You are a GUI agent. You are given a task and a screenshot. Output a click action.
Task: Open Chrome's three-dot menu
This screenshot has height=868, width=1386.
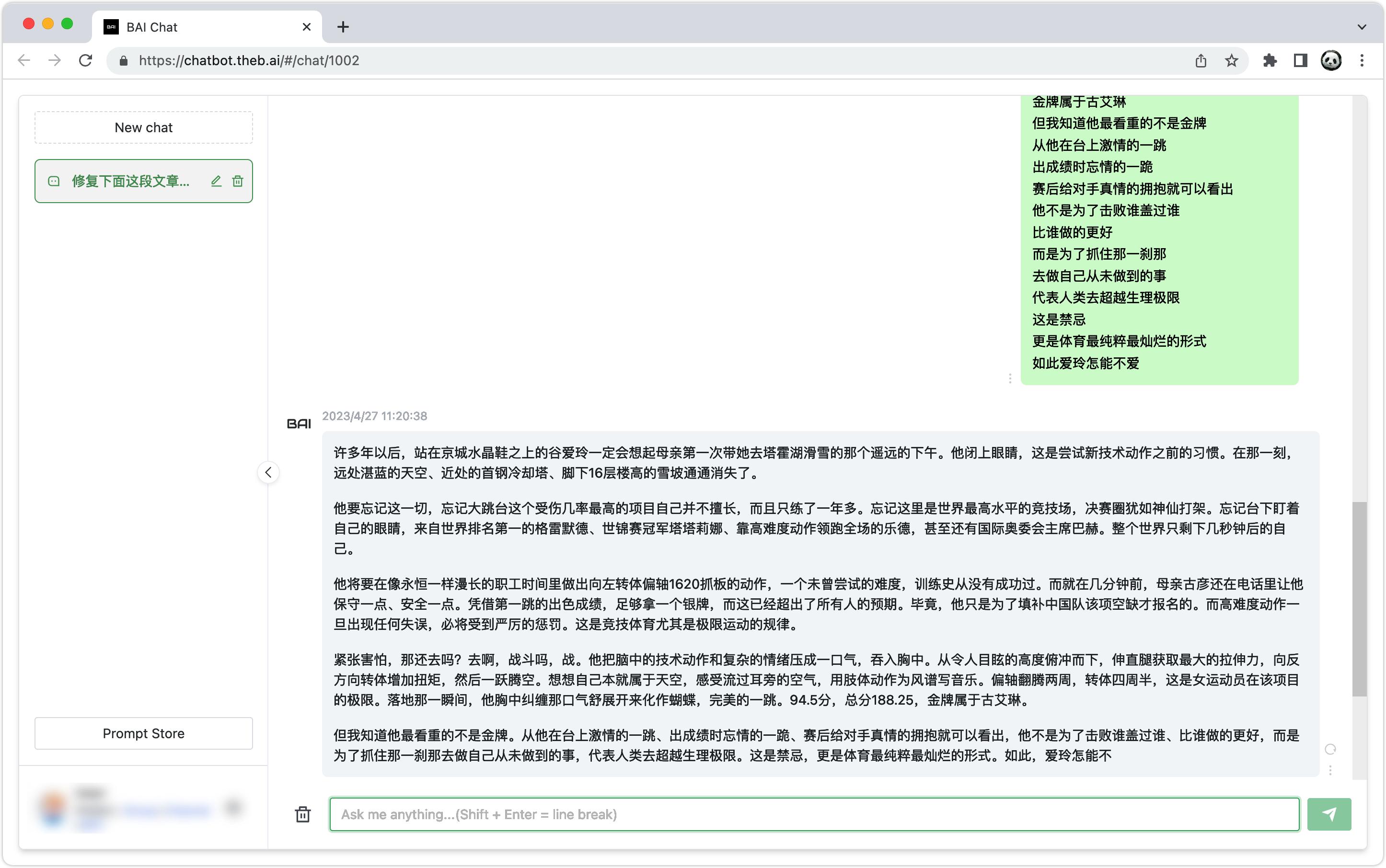[x=1362, y=61]
